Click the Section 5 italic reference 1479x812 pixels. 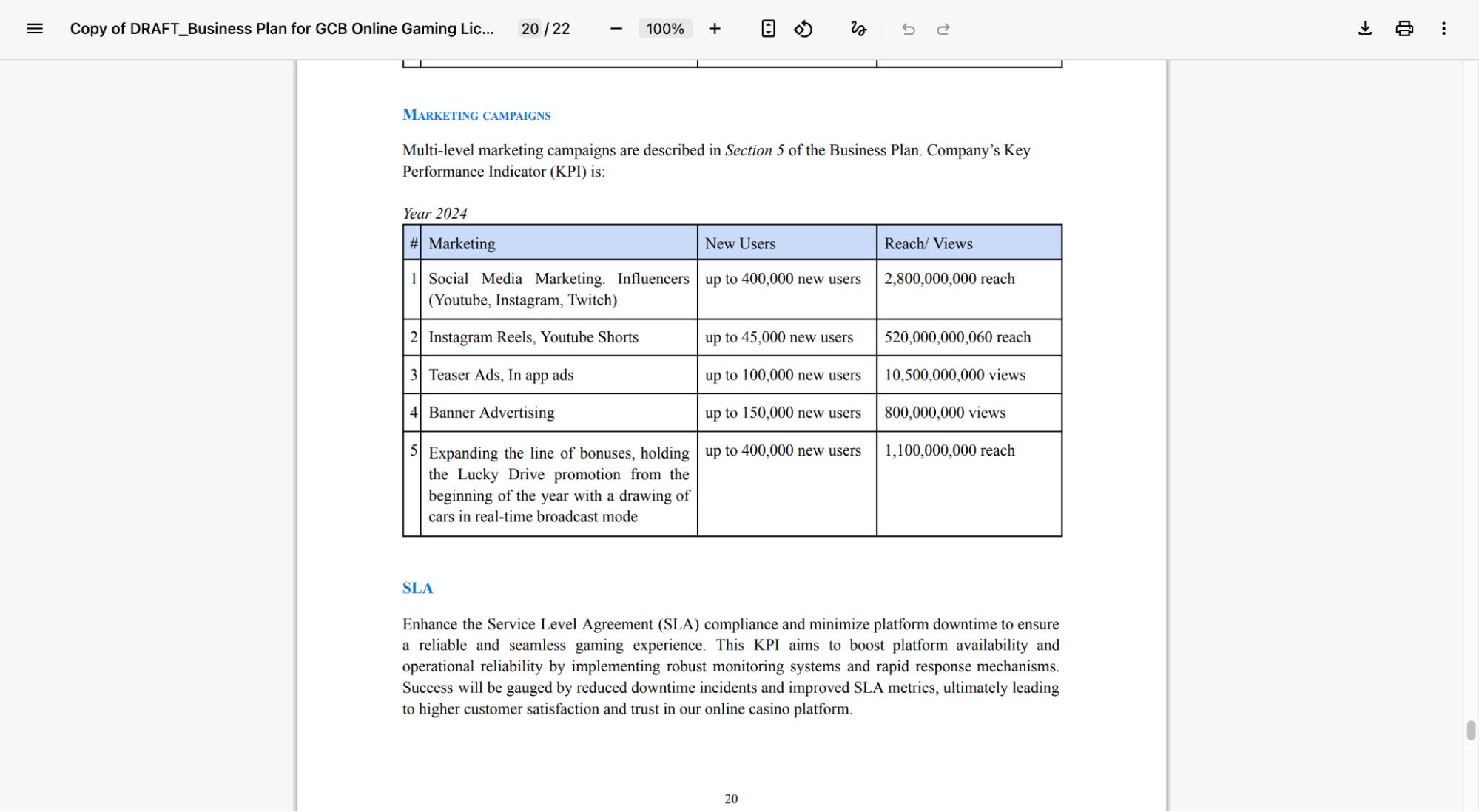[x=755, y=150]
